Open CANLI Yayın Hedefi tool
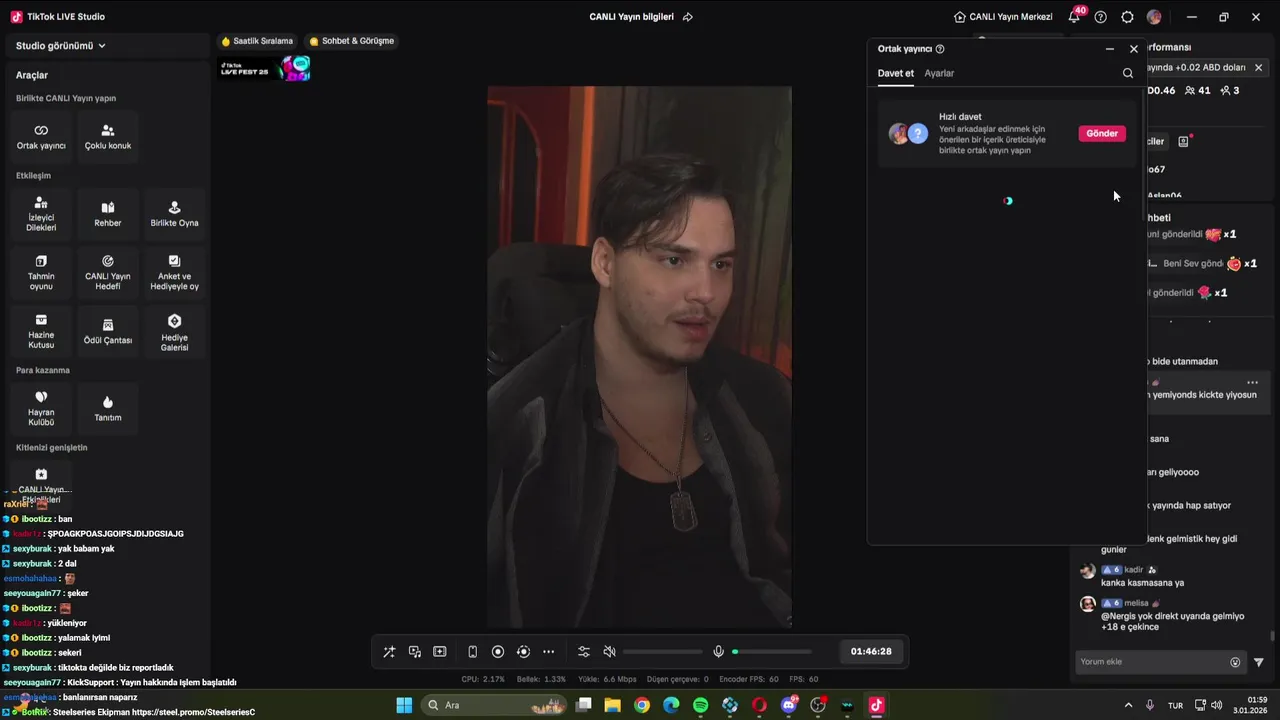 (x=108, y=272)
